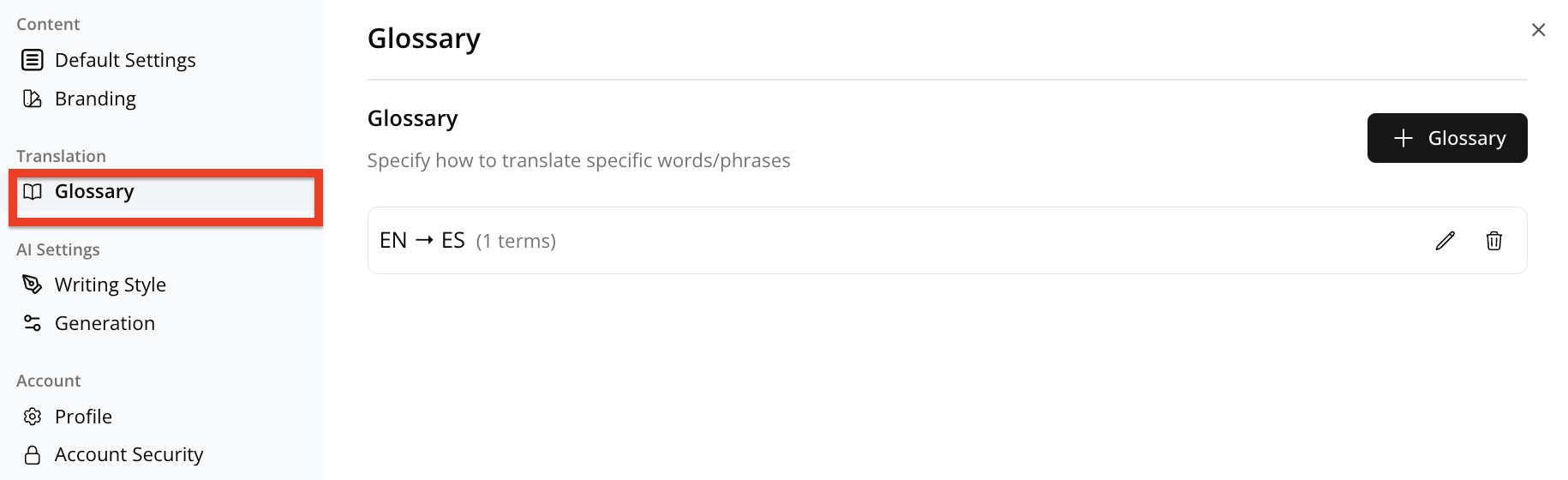This screenshot has height=480, width=1568.
Task: Delete the EN → ES glossary with trash icon
Action: (1493, 241)
